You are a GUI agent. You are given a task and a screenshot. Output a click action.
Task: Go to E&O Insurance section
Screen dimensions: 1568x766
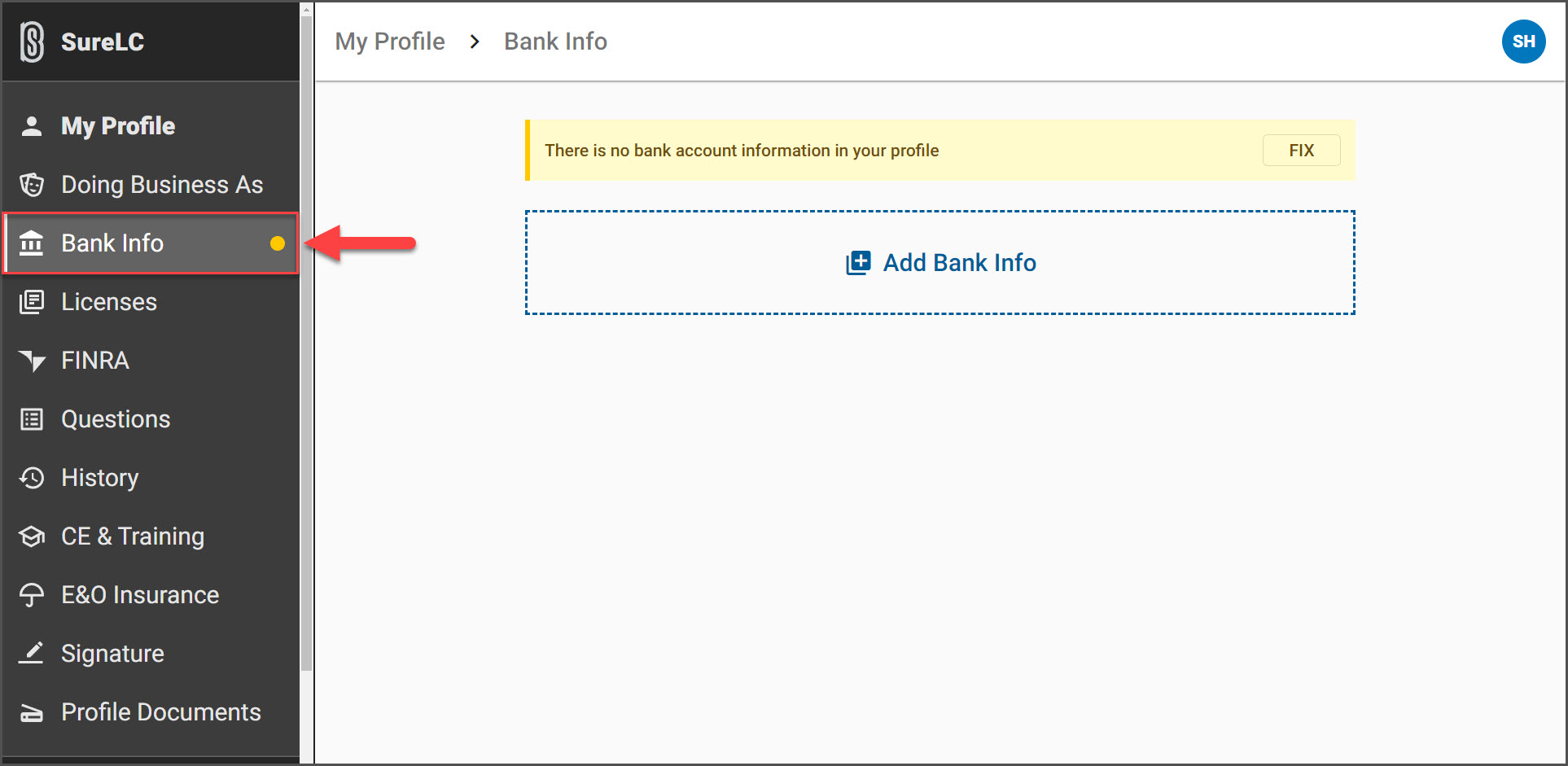(151, 595)
